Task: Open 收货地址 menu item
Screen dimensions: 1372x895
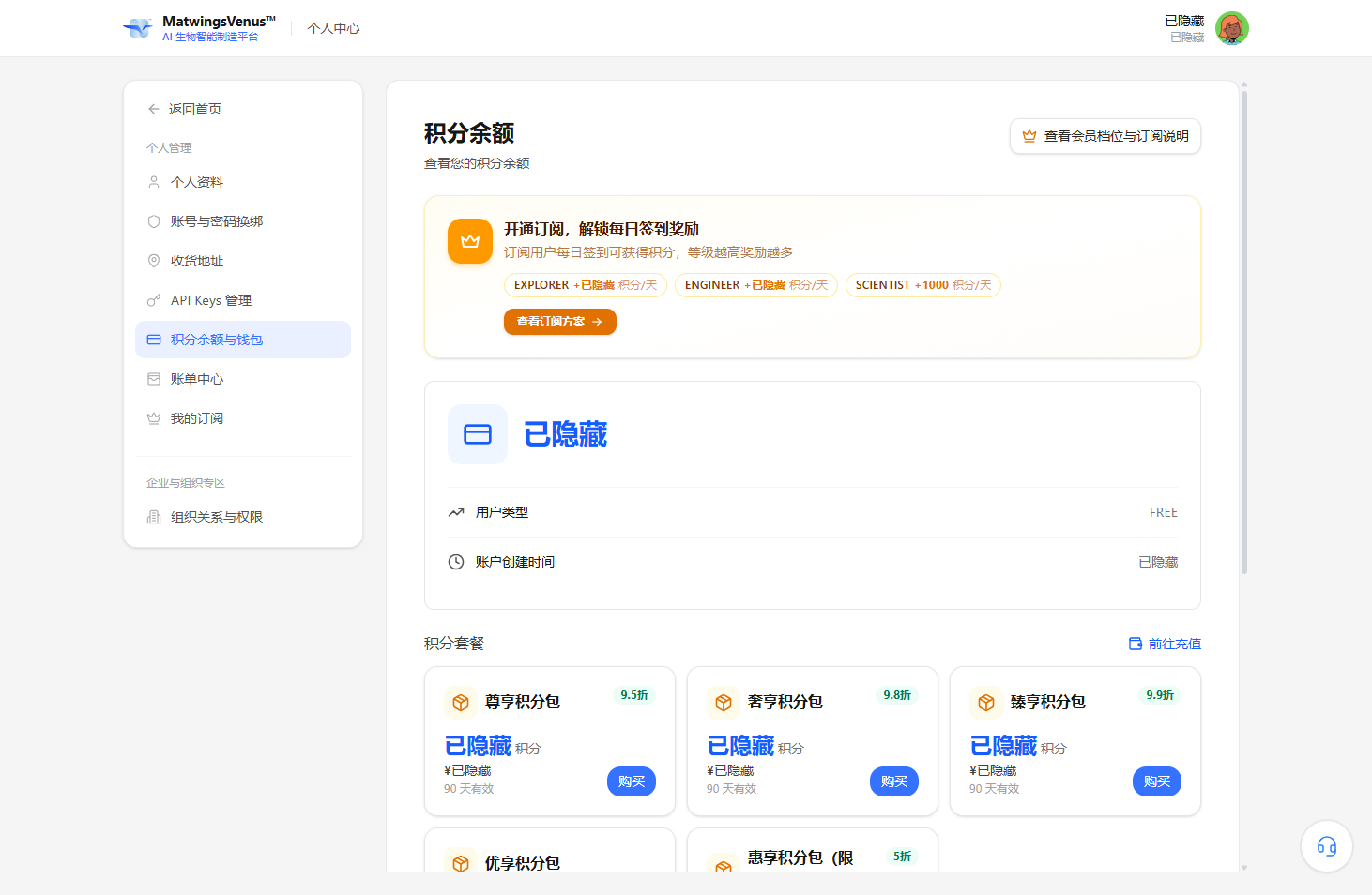Action: 243,261
